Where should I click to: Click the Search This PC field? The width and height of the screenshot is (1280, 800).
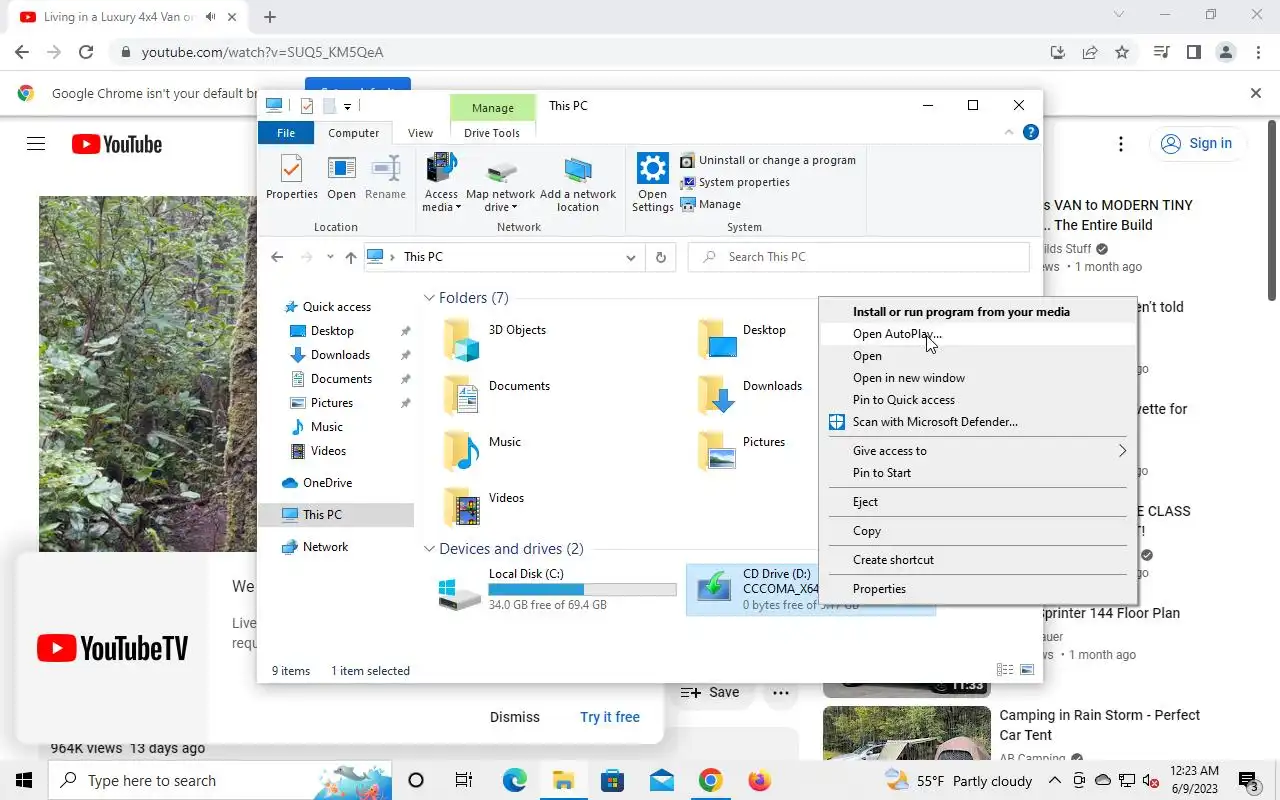pos(859,257)
